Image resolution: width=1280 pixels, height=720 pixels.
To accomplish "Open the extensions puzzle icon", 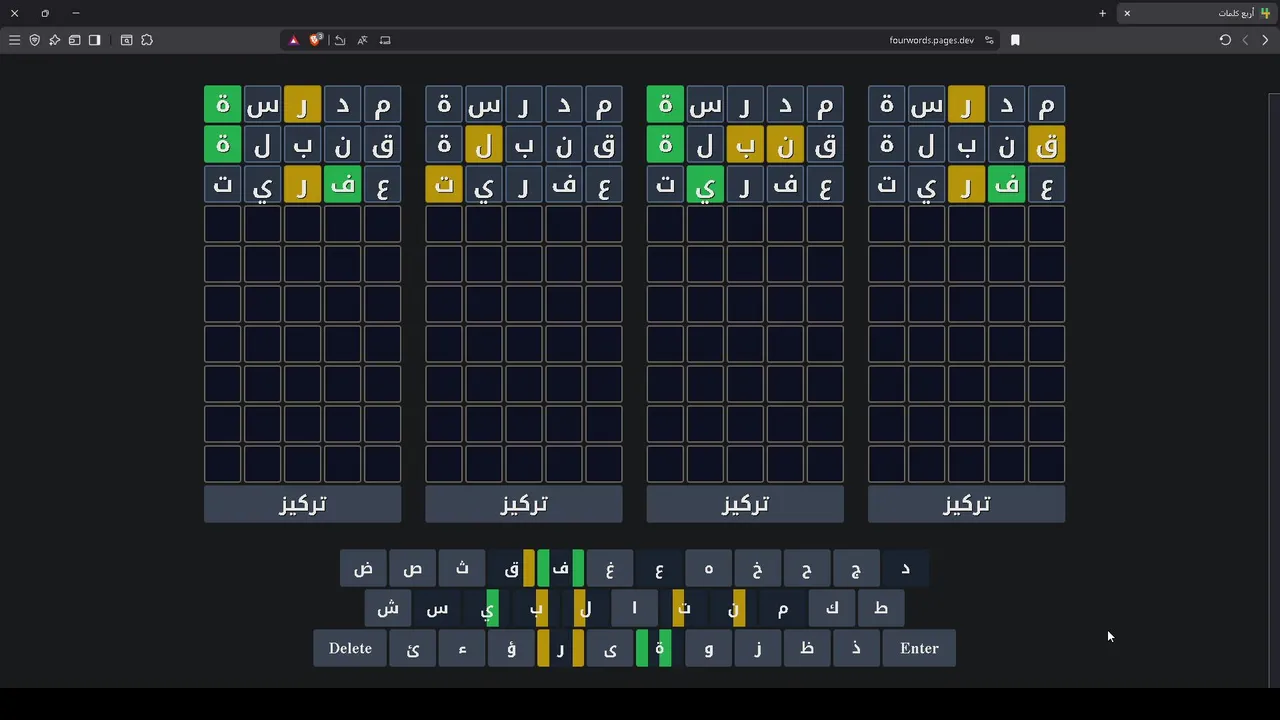I will pyautogui.click(x=147, y=40).
